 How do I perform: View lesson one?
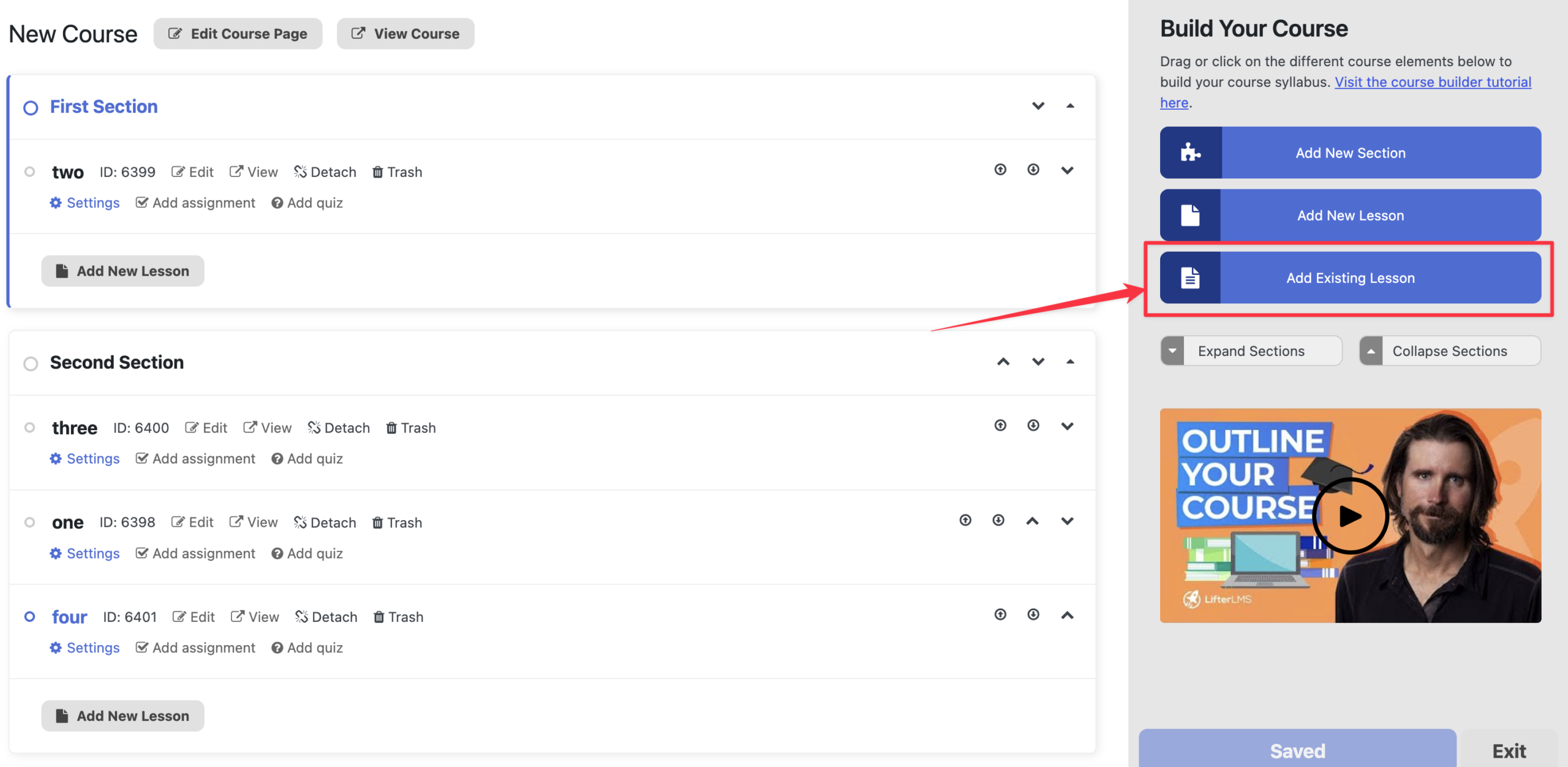pos(254,523)
